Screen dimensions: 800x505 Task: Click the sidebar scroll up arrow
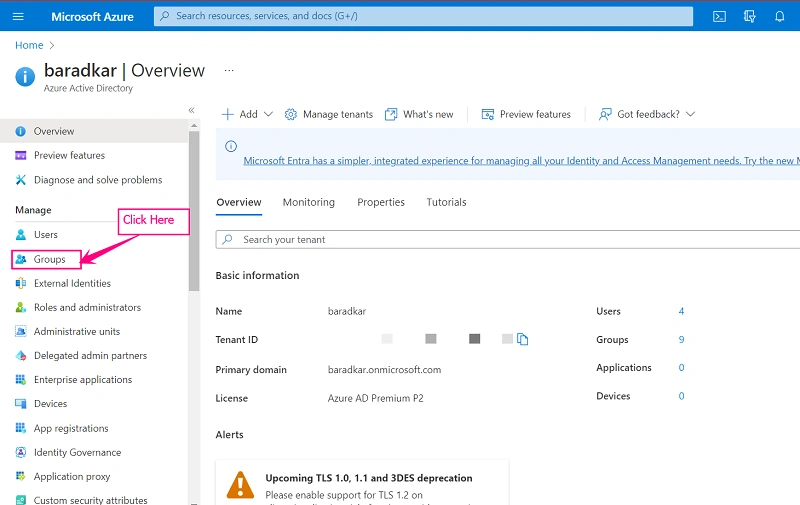[x=194, y=125]
